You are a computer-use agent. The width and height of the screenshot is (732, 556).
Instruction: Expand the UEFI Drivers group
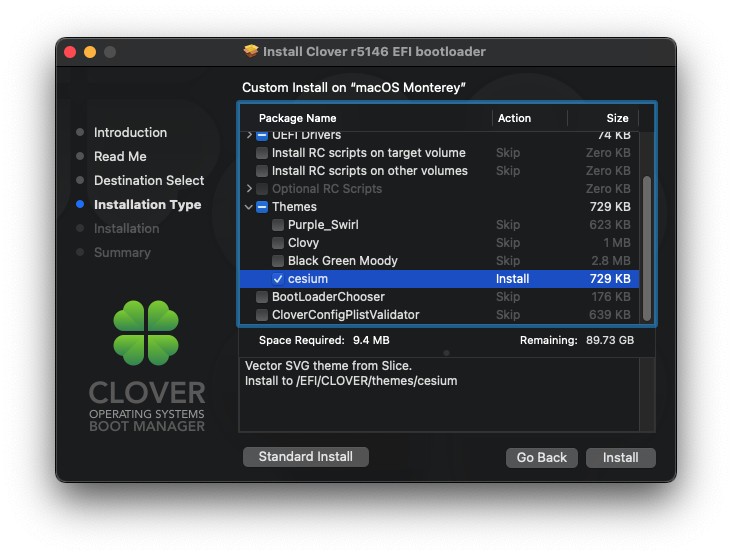point(249,135)
